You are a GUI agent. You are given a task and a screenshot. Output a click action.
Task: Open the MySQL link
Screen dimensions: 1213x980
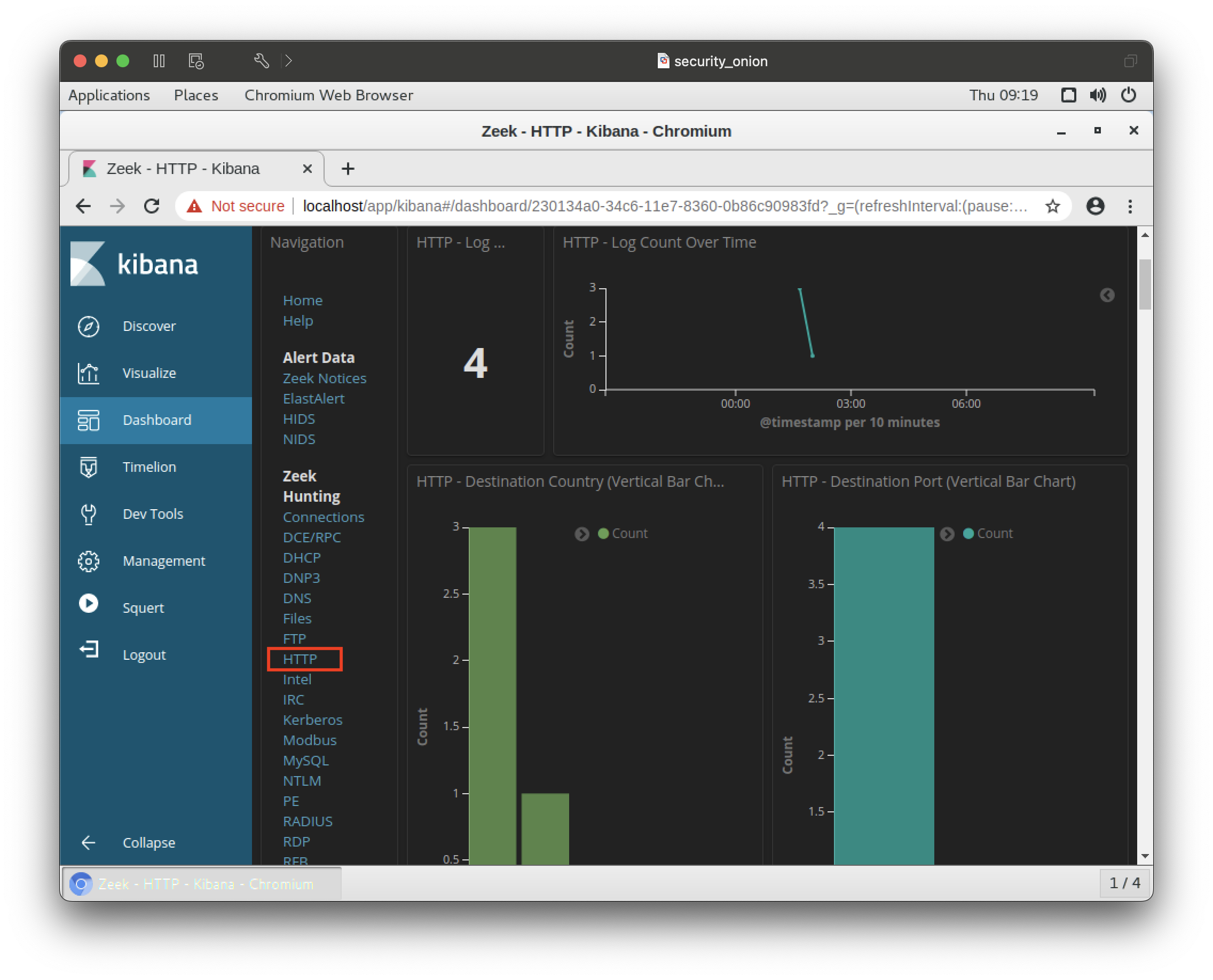click(x=305, y=761)
